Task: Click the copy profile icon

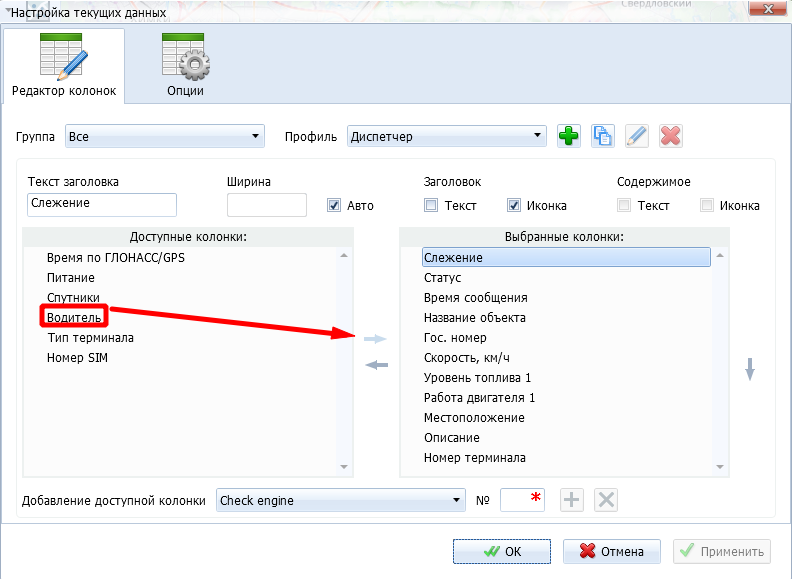Action: [x=602, y=137]
